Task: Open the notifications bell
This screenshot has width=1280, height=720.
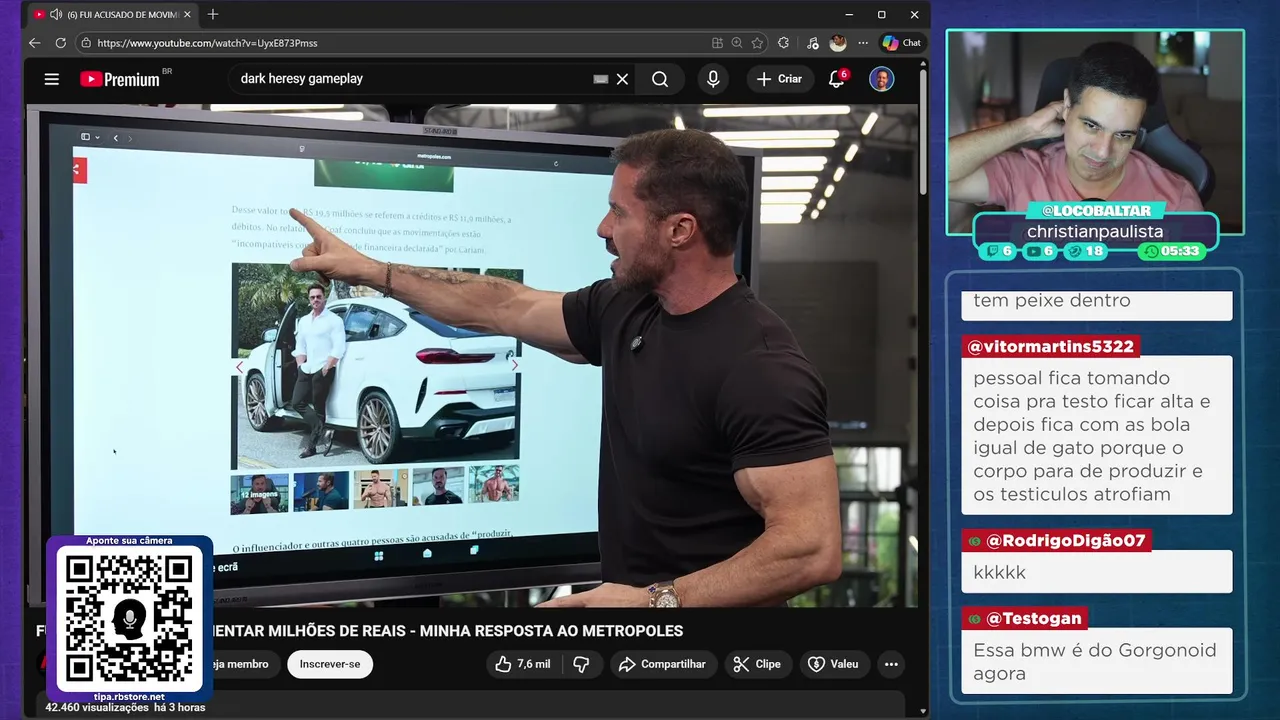Action: [837, 79]
